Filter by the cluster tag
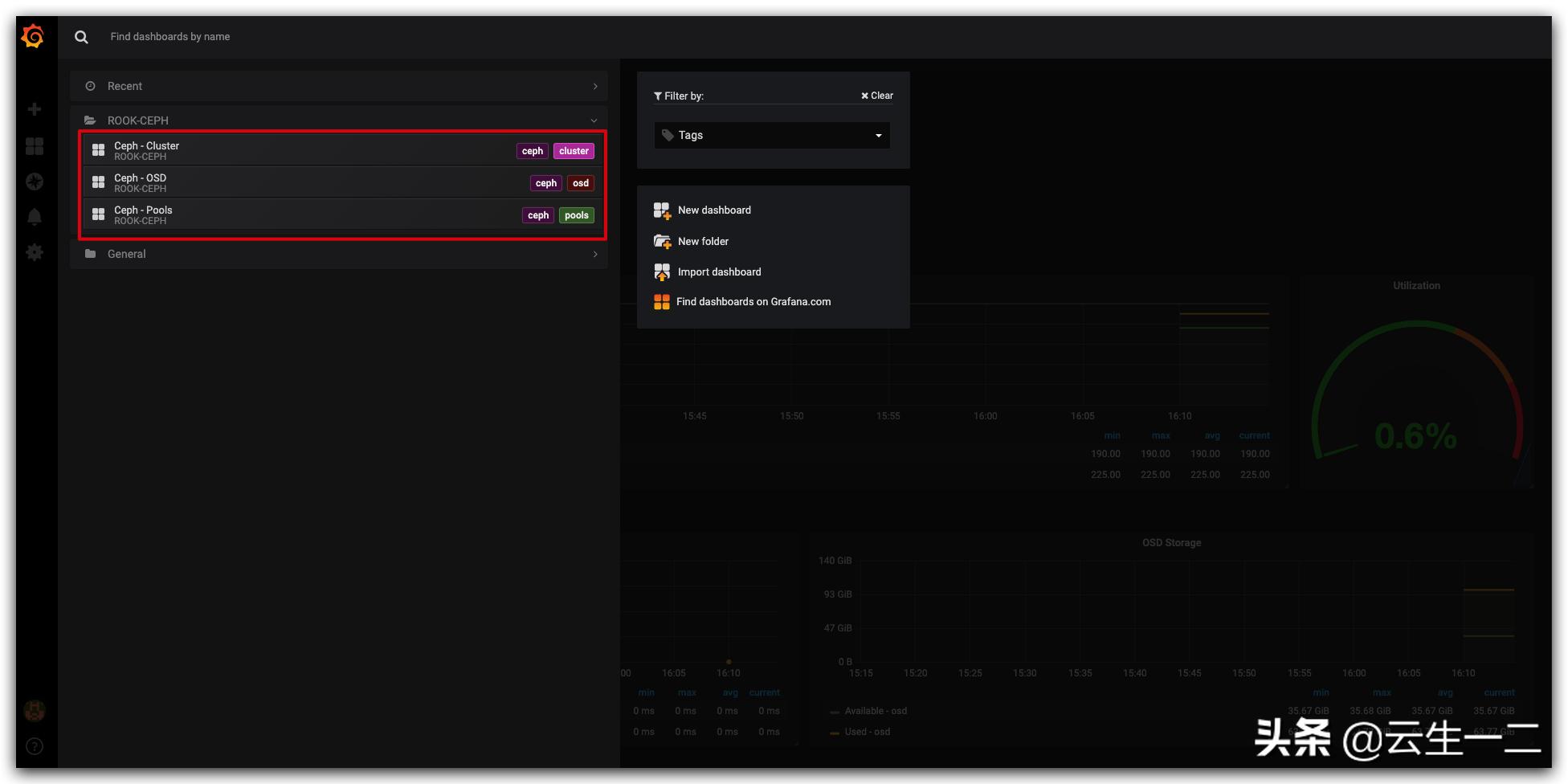The image size is (1568, 784). click(574, 151)
